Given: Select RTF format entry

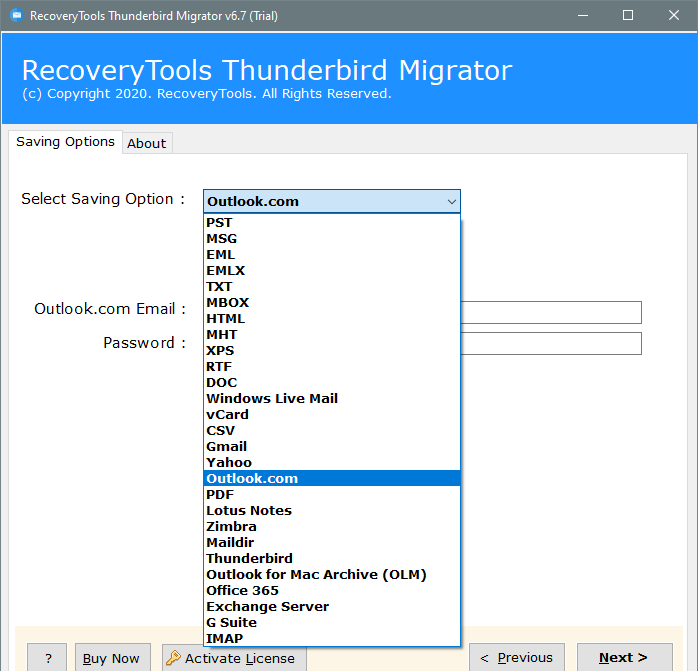Looking at the screenshot, I should pos(332,366).
